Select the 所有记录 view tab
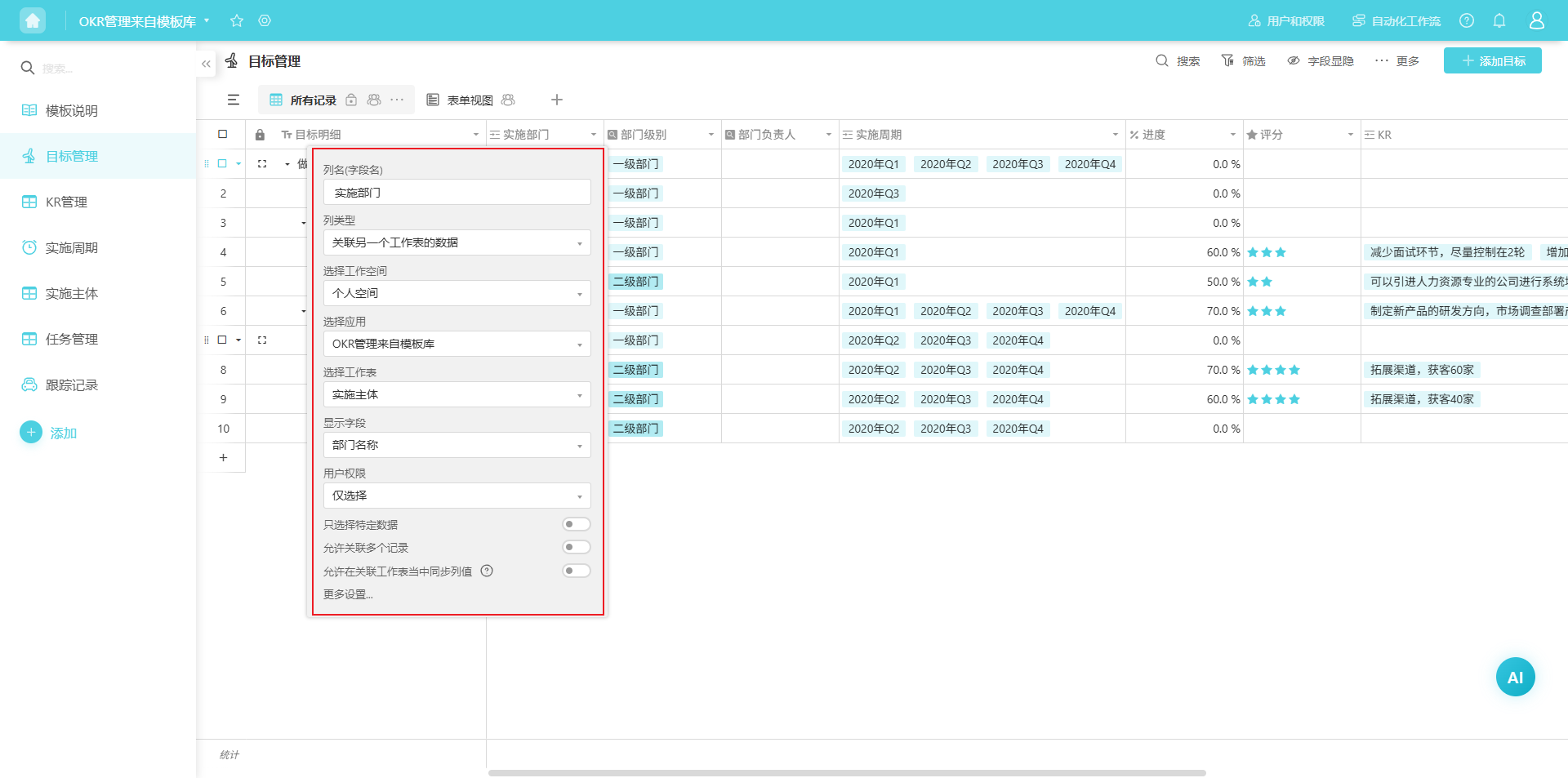This screenshot has width=1568, height=778. point(314,100)
